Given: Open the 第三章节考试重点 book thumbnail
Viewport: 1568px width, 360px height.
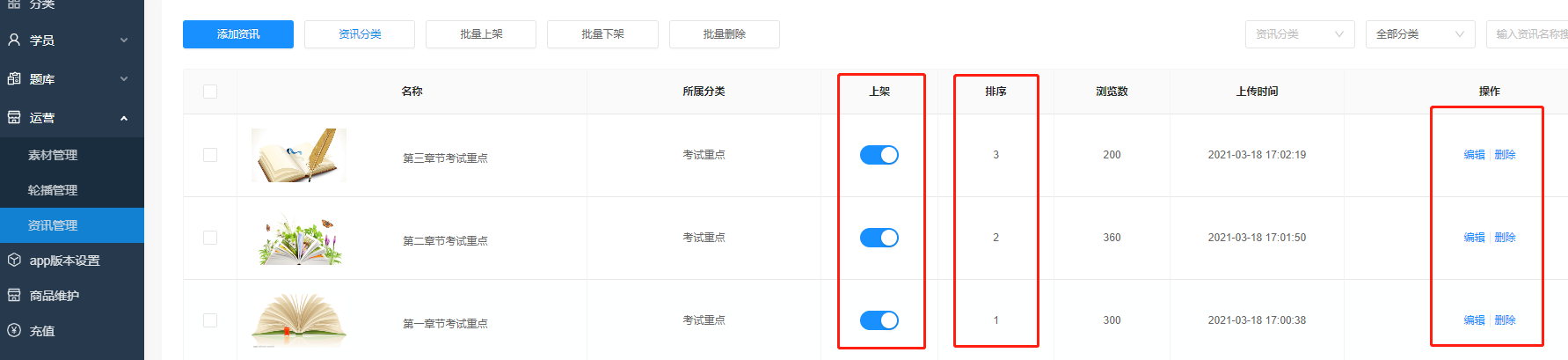Looking at the screenshot, I should tap(299, 155).
